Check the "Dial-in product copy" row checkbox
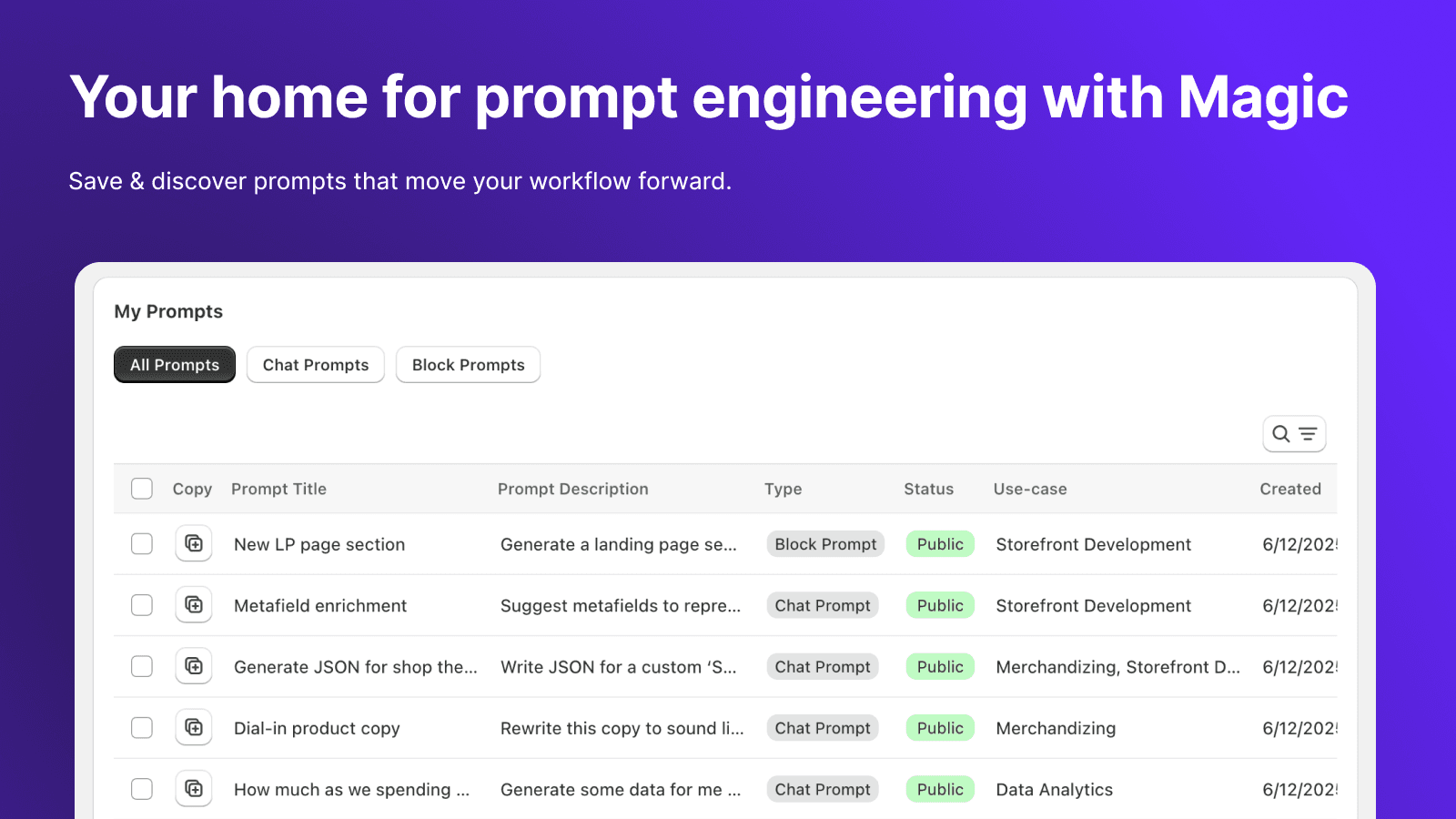The image size is (1456, 819). (x=141, y=727)
